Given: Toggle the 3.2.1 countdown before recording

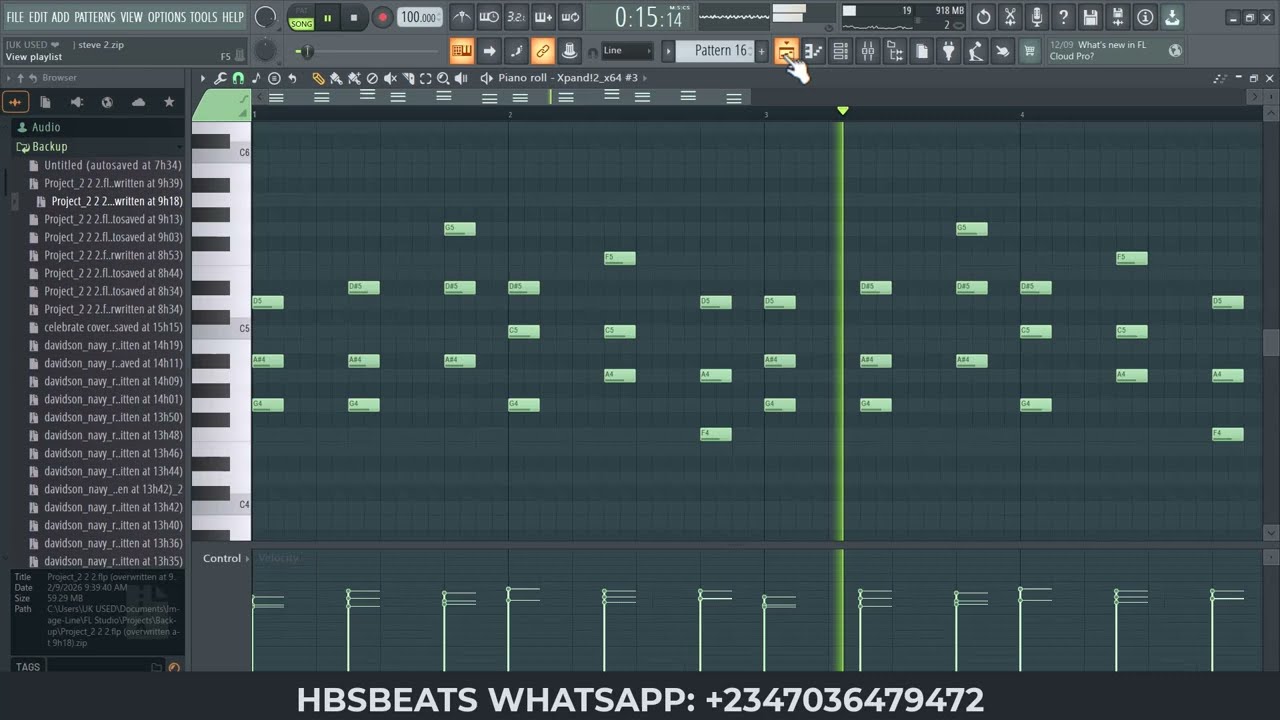Looking at the screenshot, I should 516,17.
